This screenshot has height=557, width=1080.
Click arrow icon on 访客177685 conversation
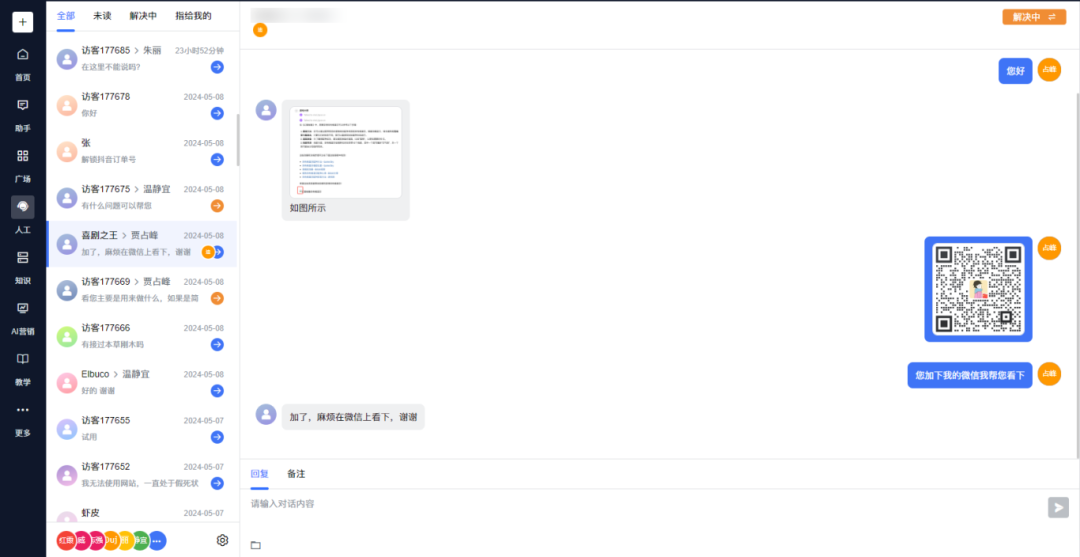(x=217, y=67)
